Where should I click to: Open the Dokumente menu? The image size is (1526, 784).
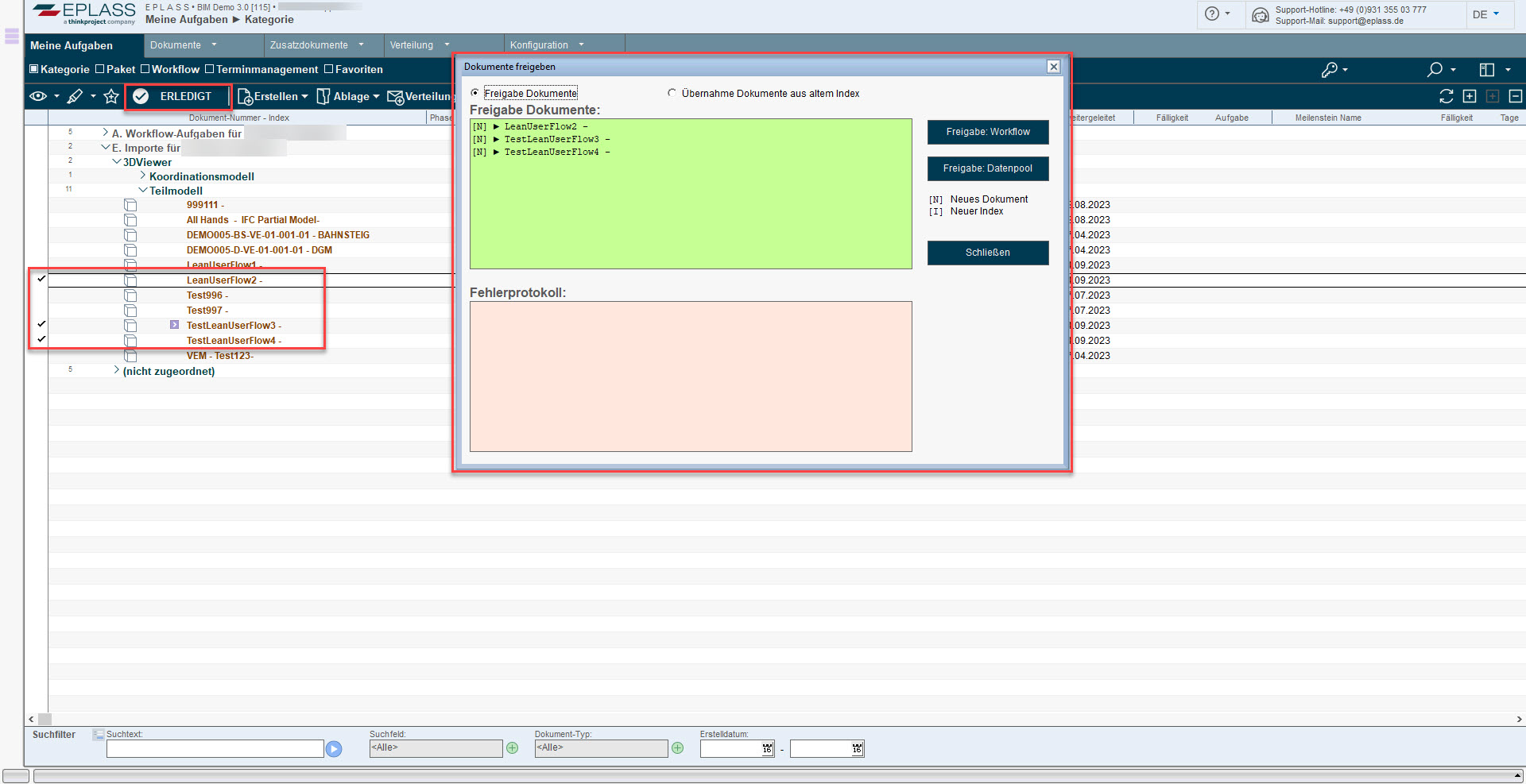coord(183,45)
